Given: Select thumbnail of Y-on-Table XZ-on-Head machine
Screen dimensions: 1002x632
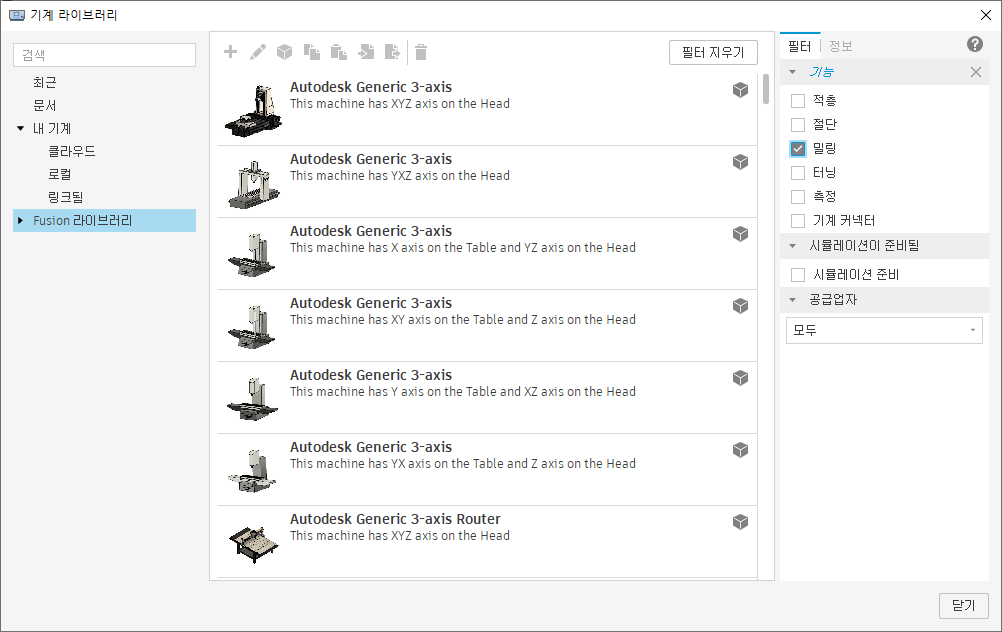Looking at the screenshot, I should point(252,398).
